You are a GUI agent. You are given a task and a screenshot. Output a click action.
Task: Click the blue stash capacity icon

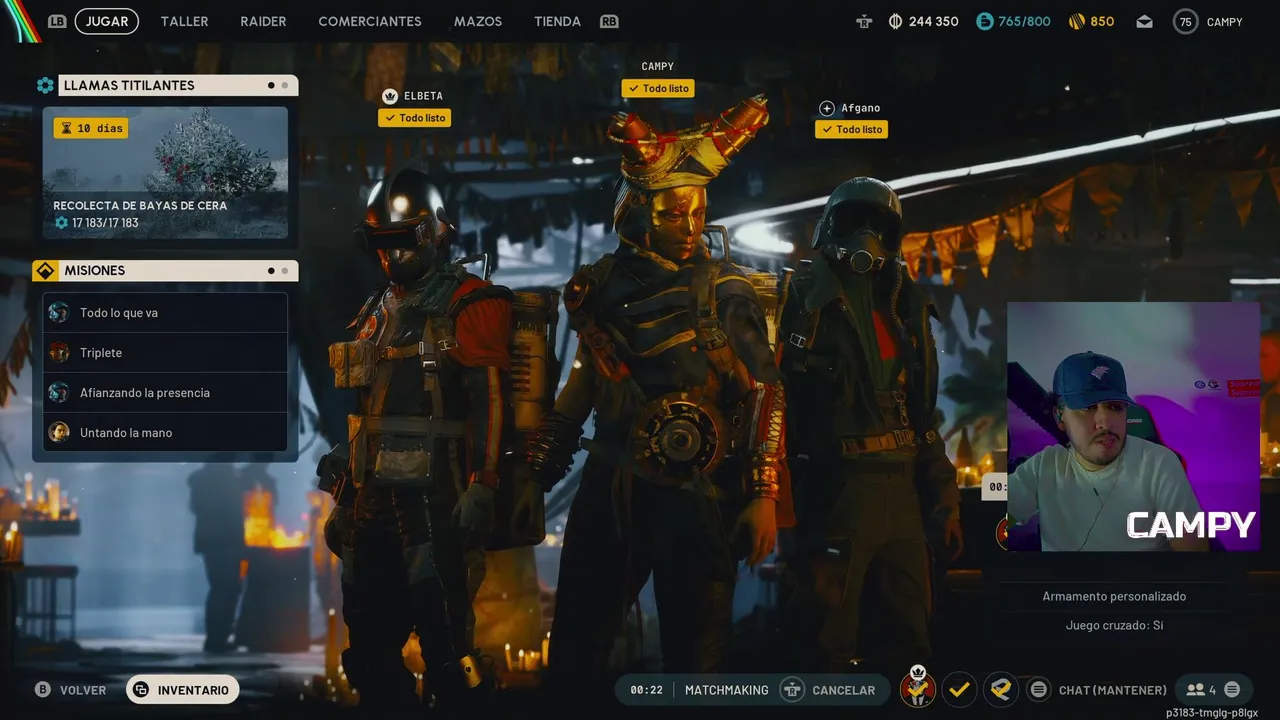click(x=985, y=21)
